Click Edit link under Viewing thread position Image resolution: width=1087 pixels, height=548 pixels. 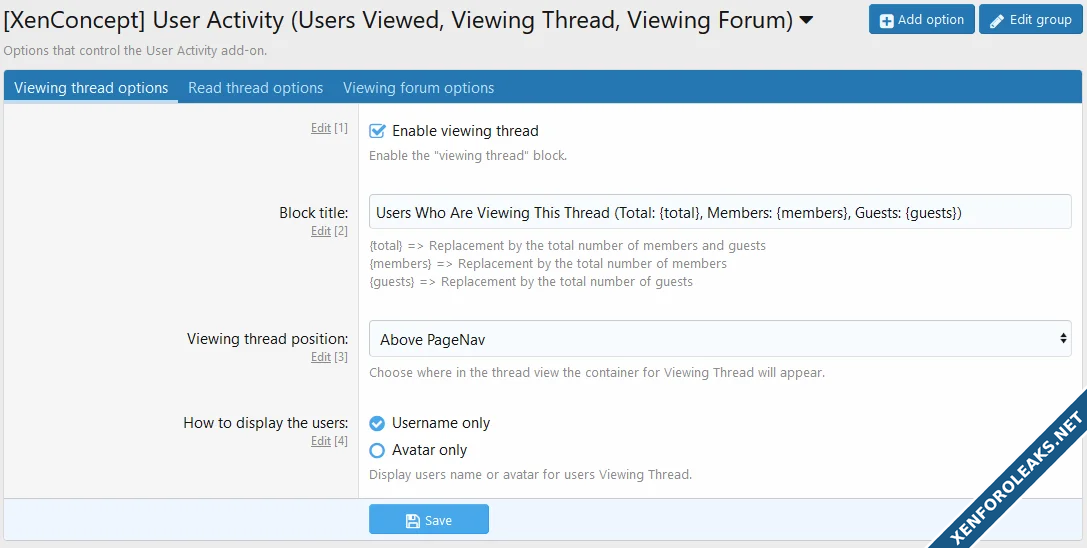[320, 357]
